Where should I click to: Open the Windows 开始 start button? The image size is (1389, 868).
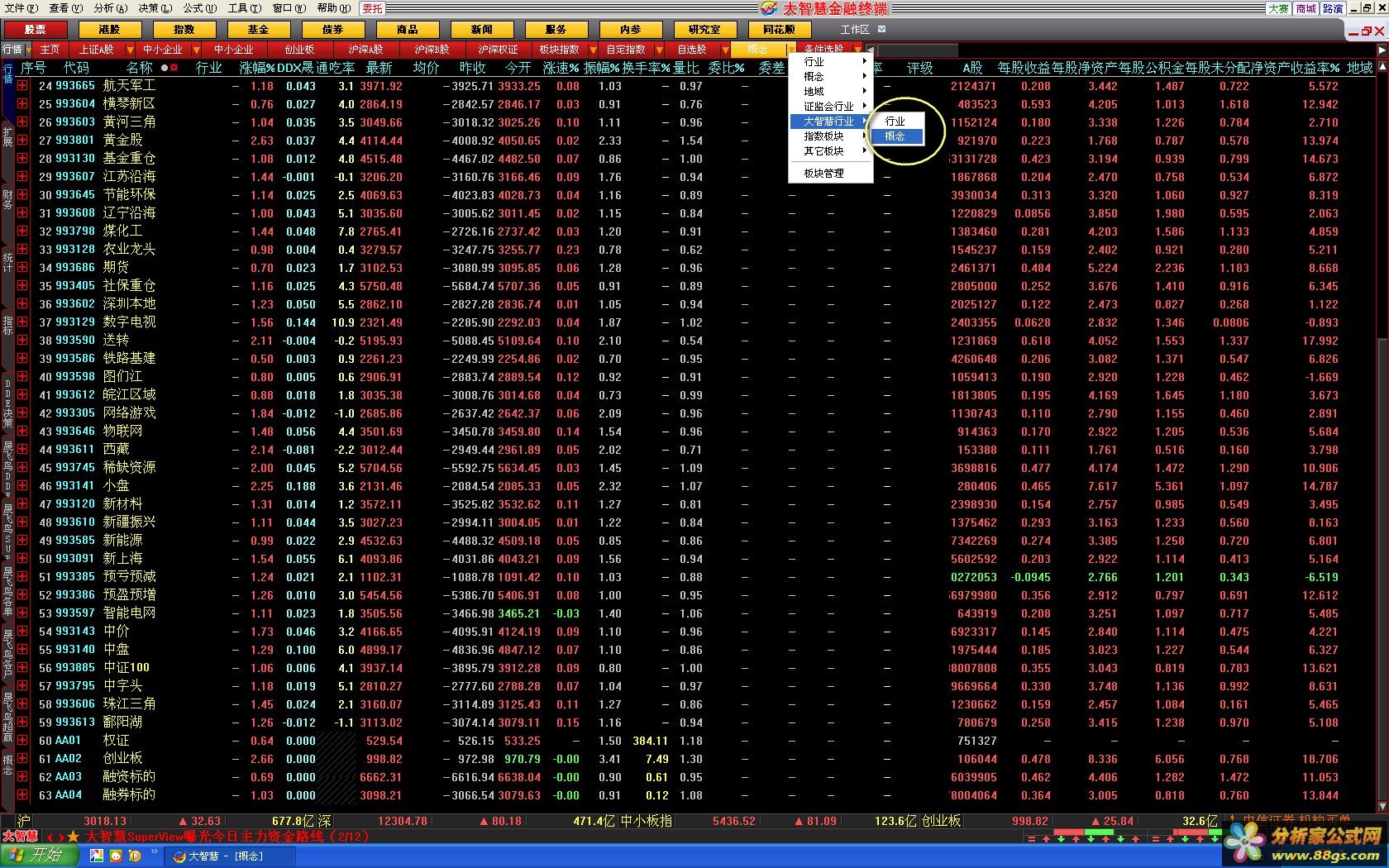point(40,856)
